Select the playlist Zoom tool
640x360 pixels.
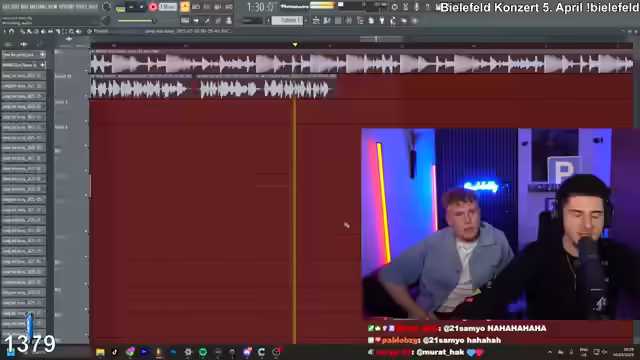[x=71, y=31]
